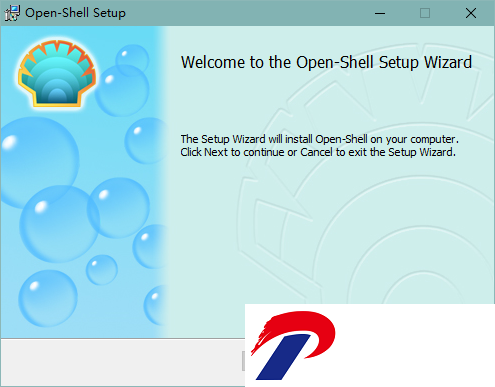Click the installer icon in the title bar
Screen dimensions: 495x387
click(12, 13)
